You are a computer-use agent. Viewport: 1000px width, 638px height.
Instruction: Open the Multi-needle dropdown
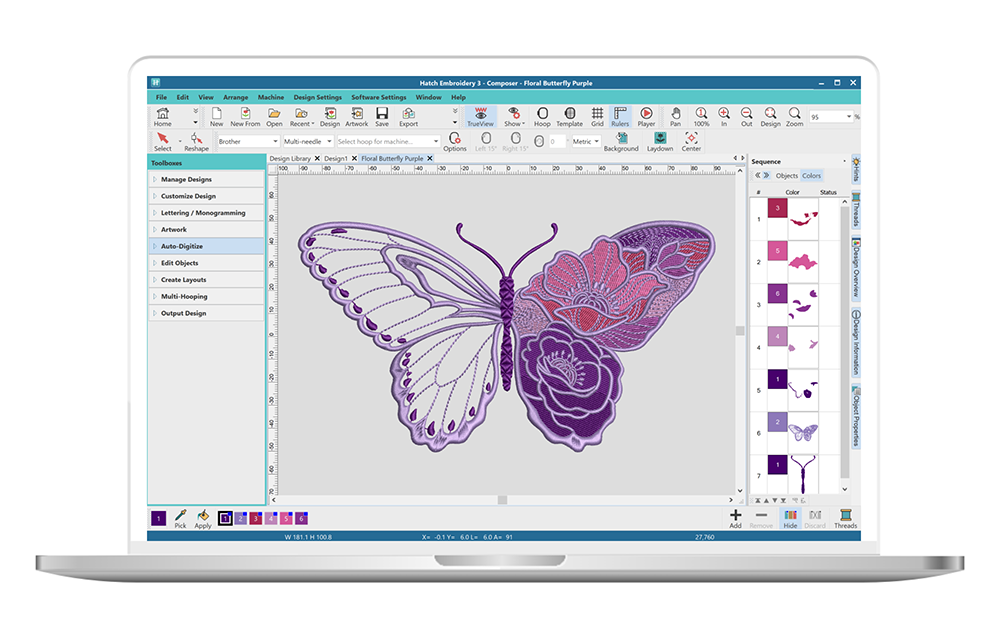pyautogui.click(x=330, y=140)
